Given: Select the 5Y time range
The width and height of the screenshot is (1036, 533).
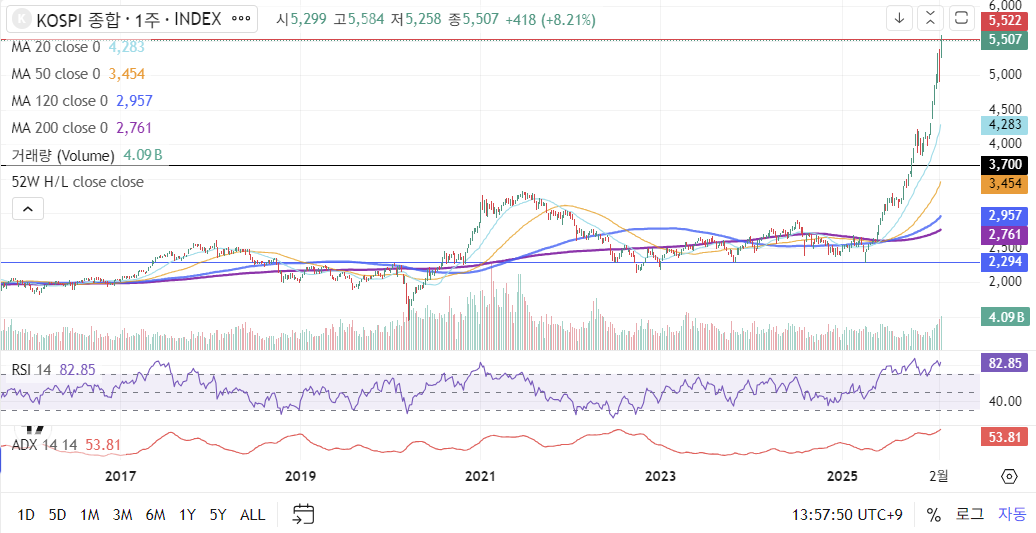Looking at the screenshot, I should click(218, 514).
